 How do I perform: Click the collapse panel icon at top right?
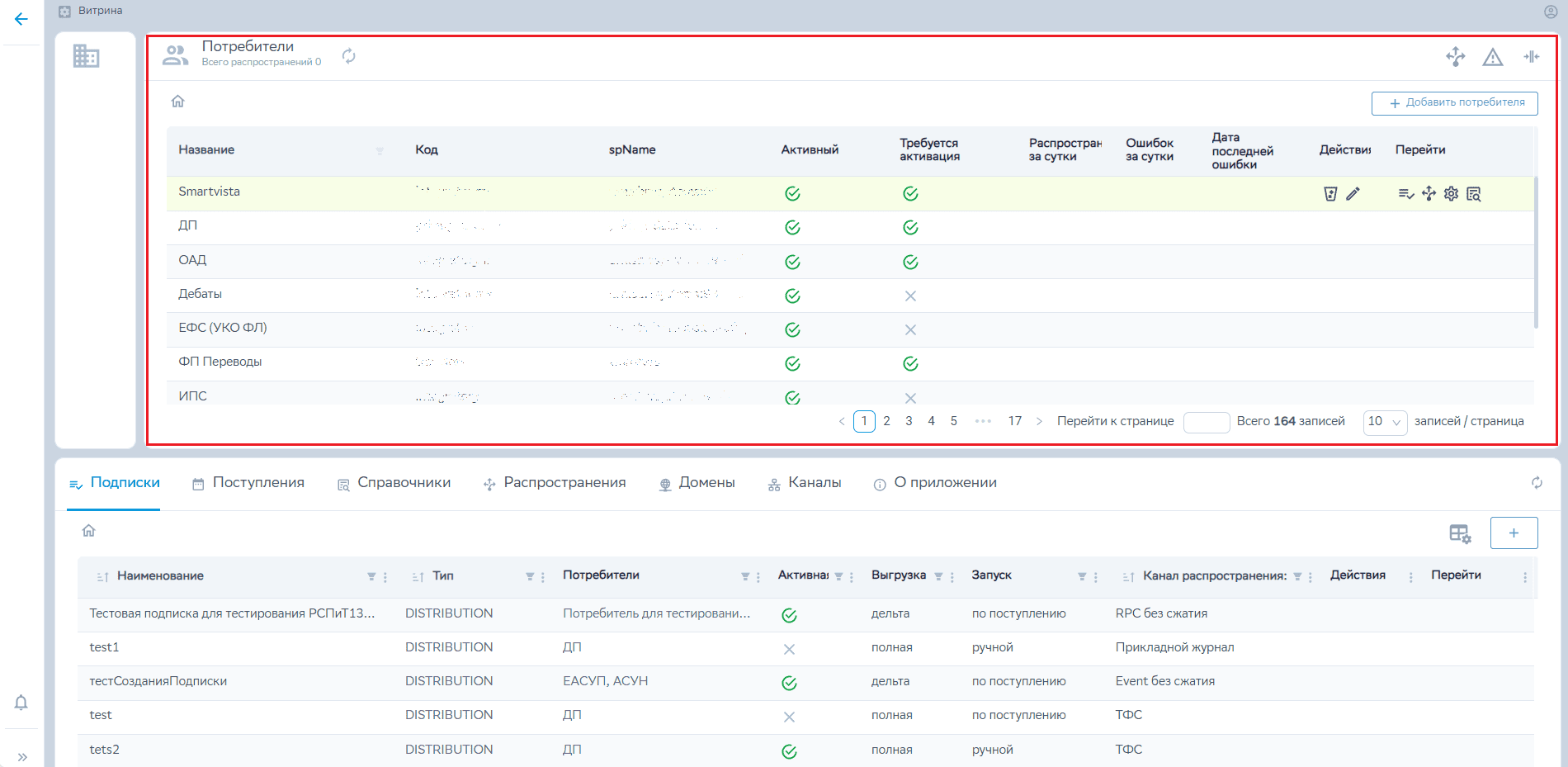(x=1531, y=57)
